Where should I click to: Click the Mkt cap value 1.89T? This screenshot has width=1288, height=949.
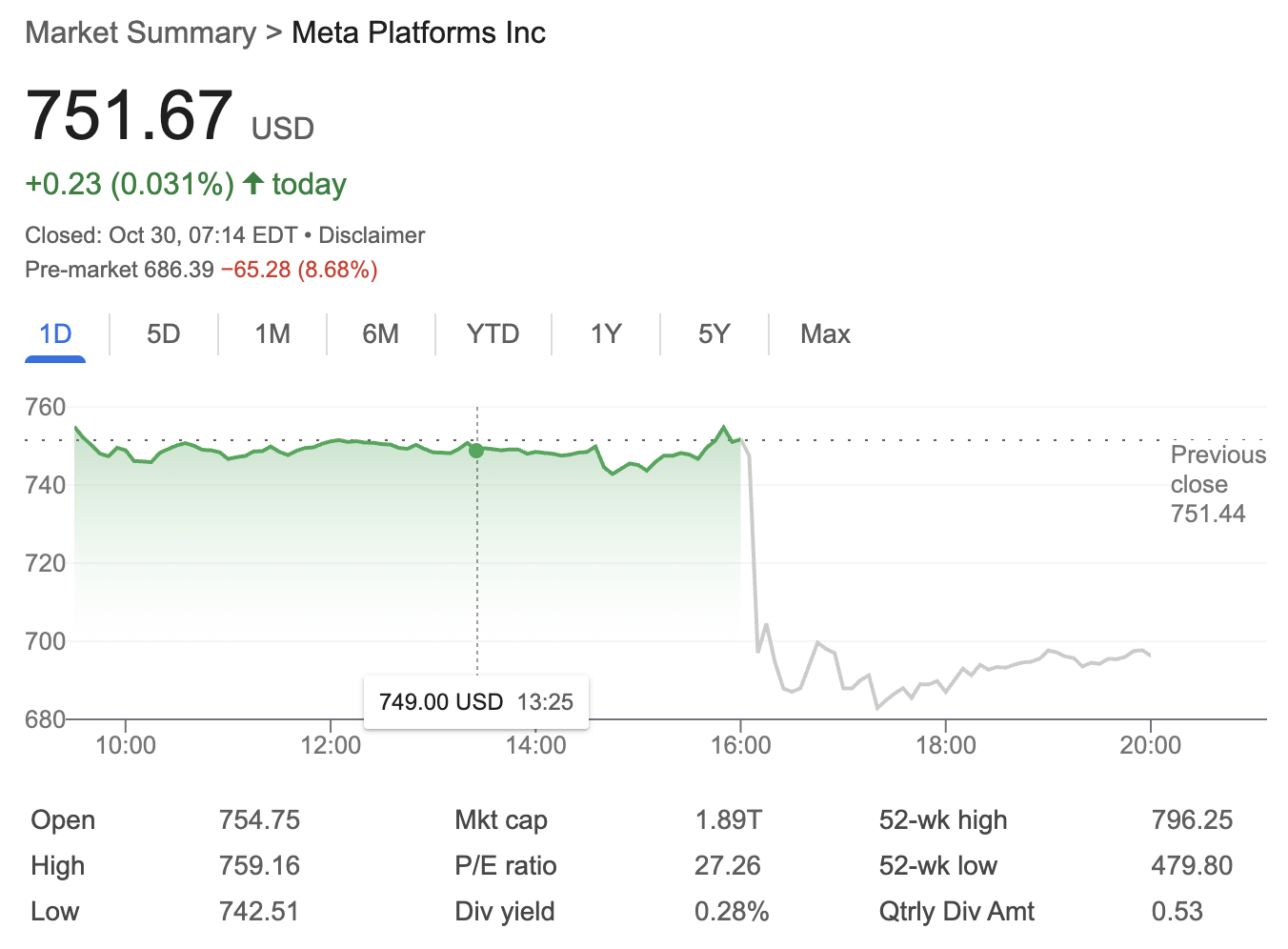(x=730, y=819)
